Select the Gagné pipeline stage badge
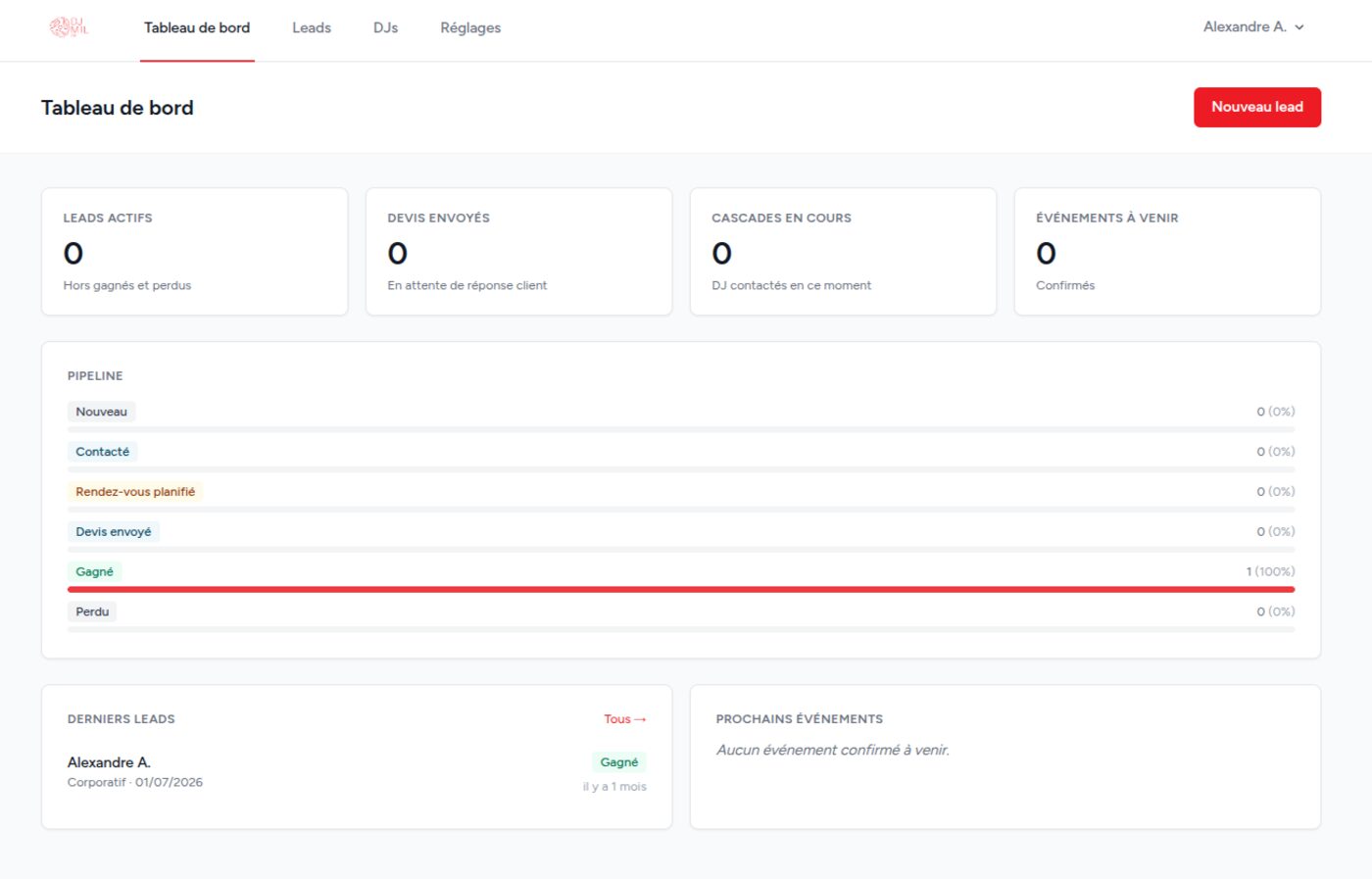Screen dimensions: 1372x879 point(94,572)
